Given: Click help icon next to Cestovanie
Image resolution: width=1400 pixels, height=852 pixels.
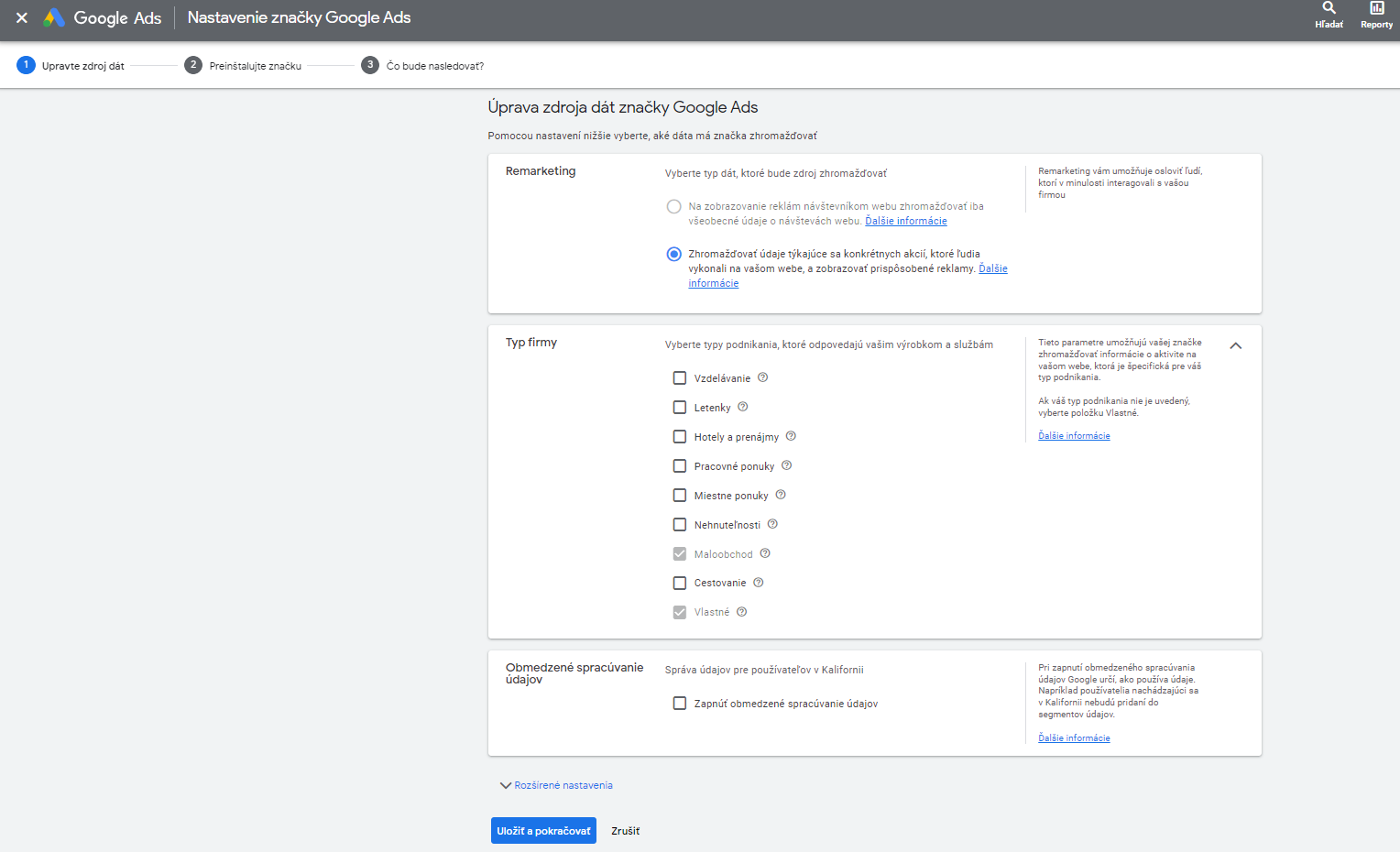Looking at the screenshot, I should click(759, 583).
